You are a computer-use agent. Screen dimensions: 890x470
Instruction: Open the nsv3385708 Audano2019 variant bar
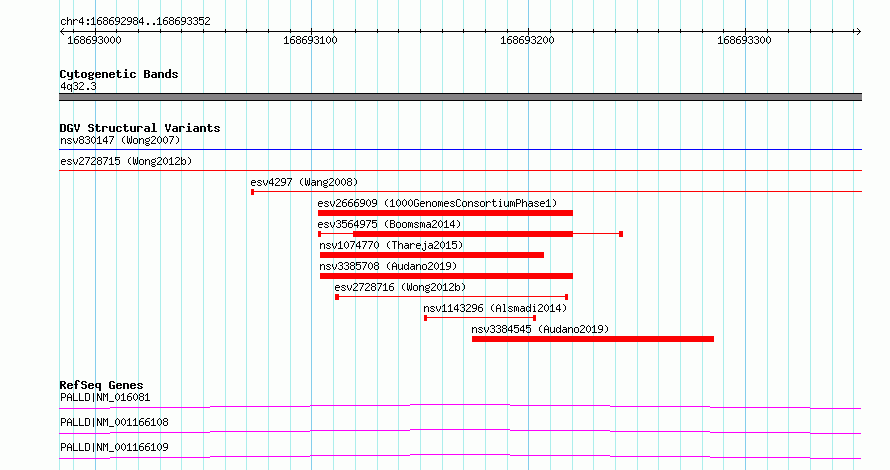coord(446,276)
